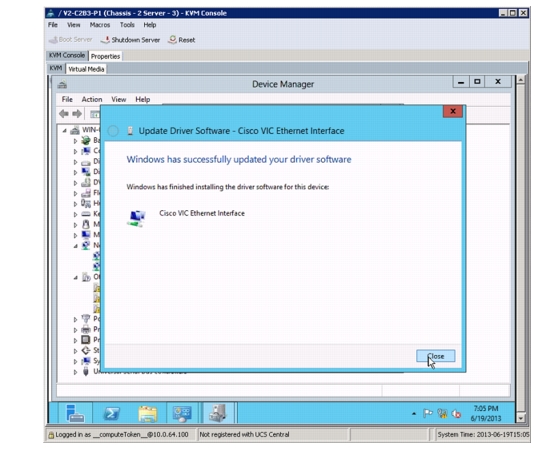
Task: Close the Update Driver Software dialog
Action: click(x=453, y=111)
